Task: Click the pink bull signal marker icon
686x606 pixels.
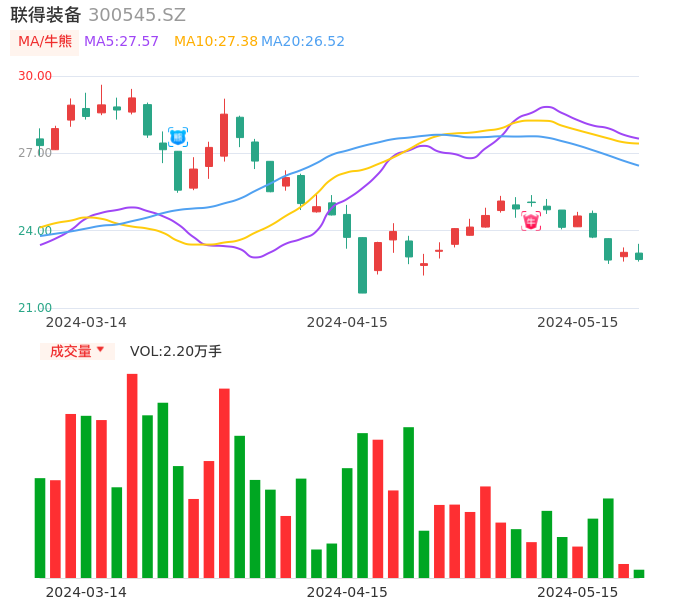Action: click(x=531, y=221)
